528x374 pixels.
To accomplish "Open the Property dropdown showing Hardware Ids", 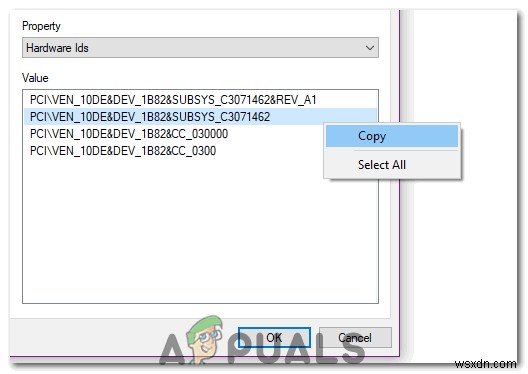I will click(x=200, y=48).
